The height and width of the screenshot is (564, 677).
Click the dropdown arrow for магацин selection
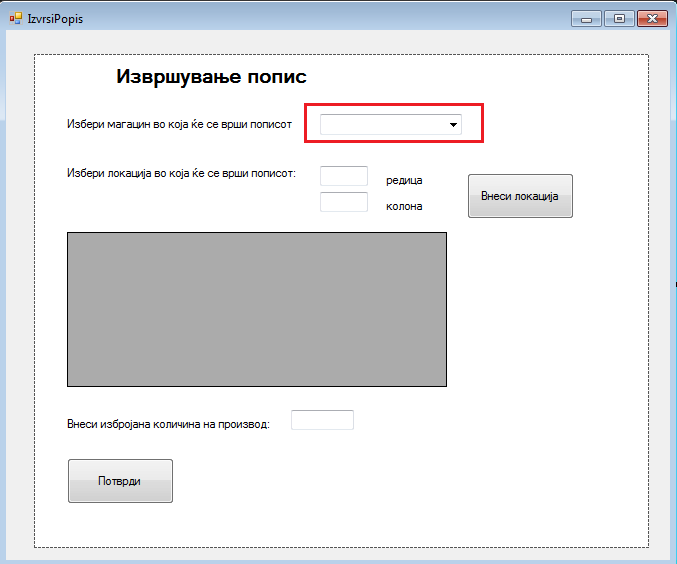coord(453,125)
